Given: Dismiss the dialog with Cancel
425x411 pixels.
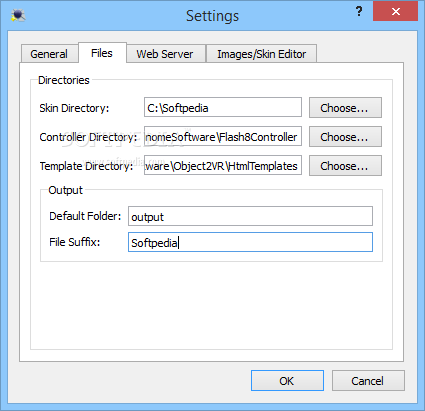Looking at the screenshot, I should click(368, 380).
